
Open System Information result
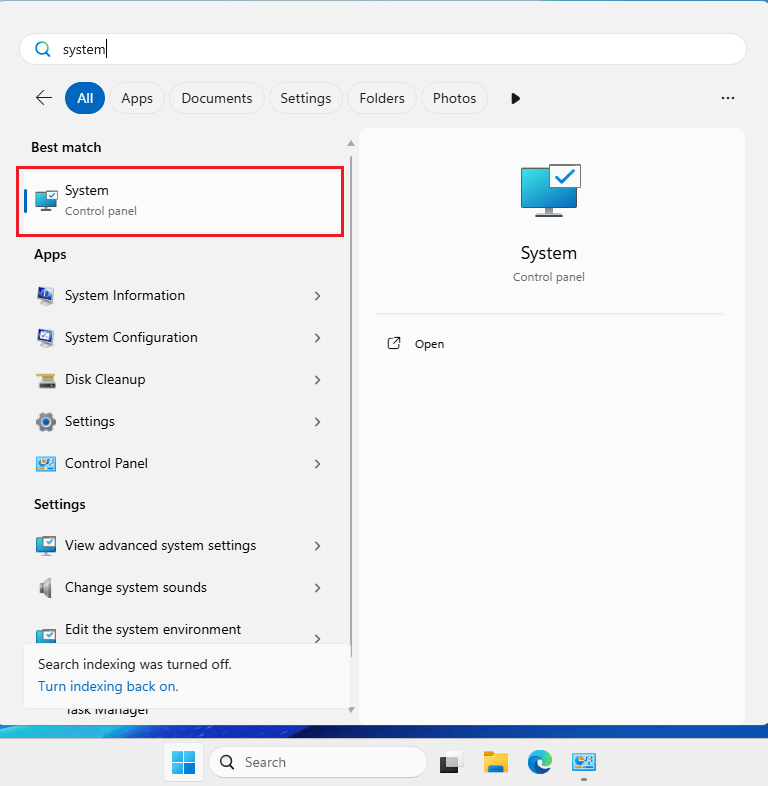[180, 296]
